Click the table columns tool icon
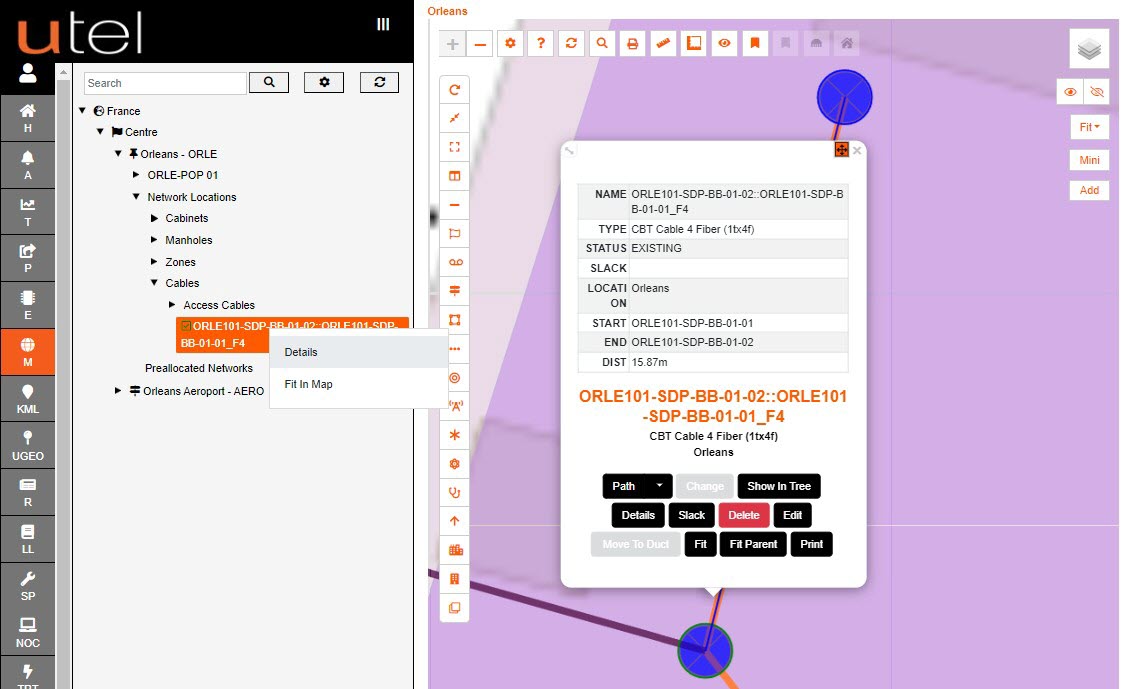This screenshot has height=689, width=1126. (x=455, y=176)
